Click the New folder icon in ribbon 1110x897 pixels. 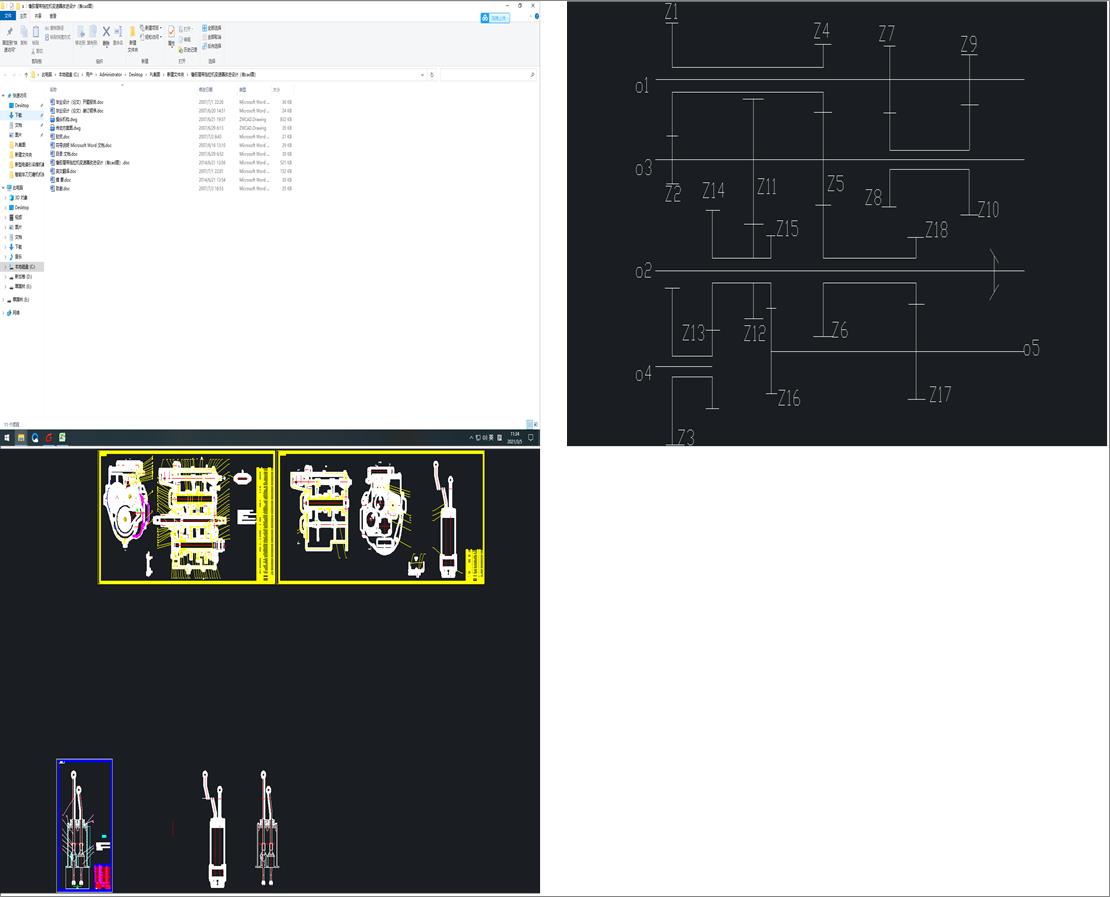(x=132, y=33)
